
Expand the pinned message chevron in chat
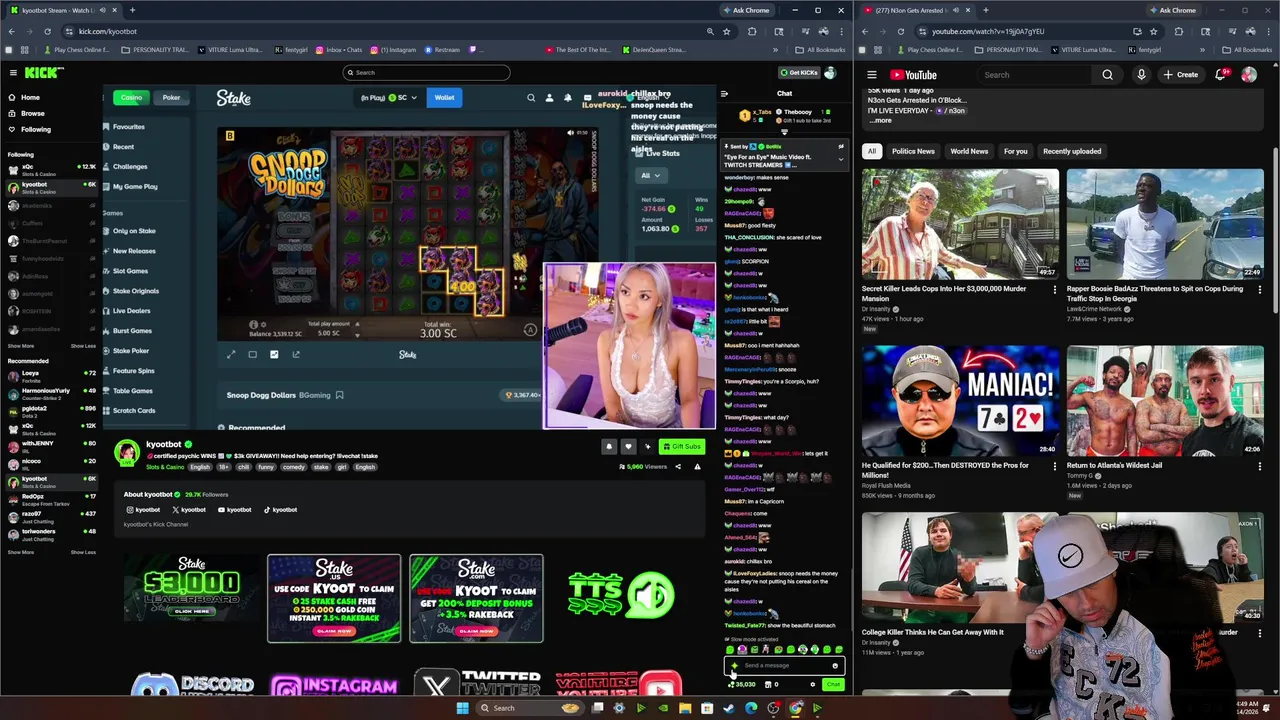click(x=840, y=158)
